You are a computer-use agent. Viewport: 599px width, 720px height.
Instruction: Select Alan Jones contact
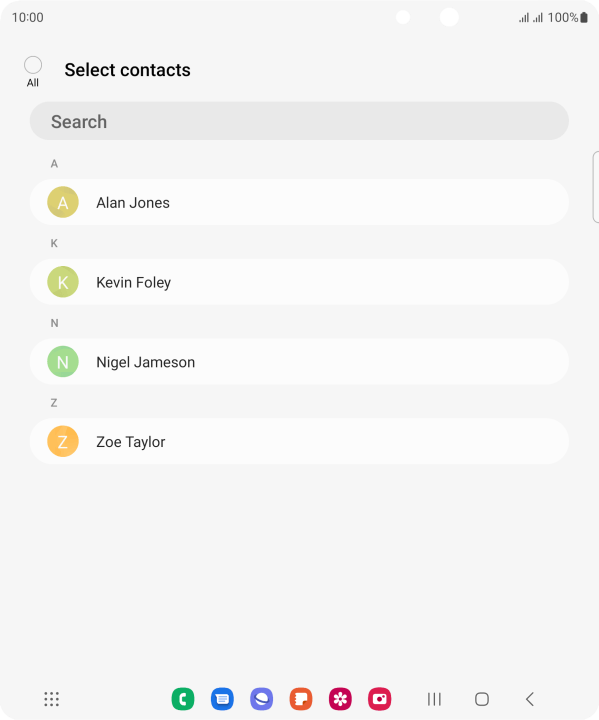click(x=299, y=202)
